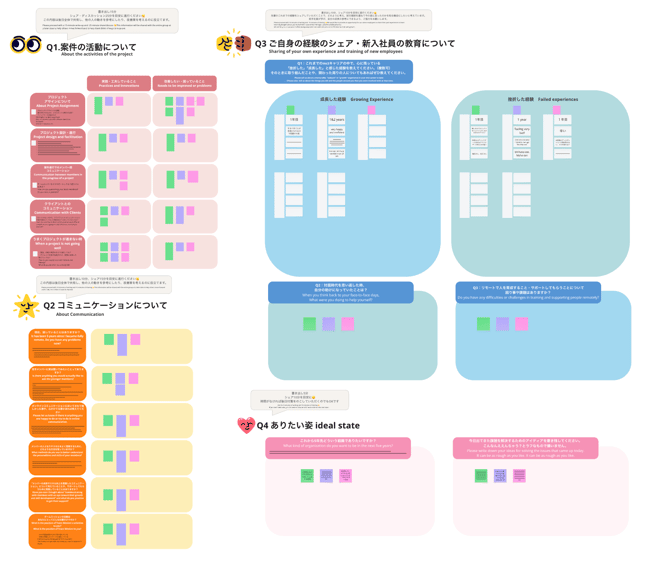Click the 'Q4 ありたい姿 ideal state' heading
Viewport: 650px width, 562px height.
302,425
